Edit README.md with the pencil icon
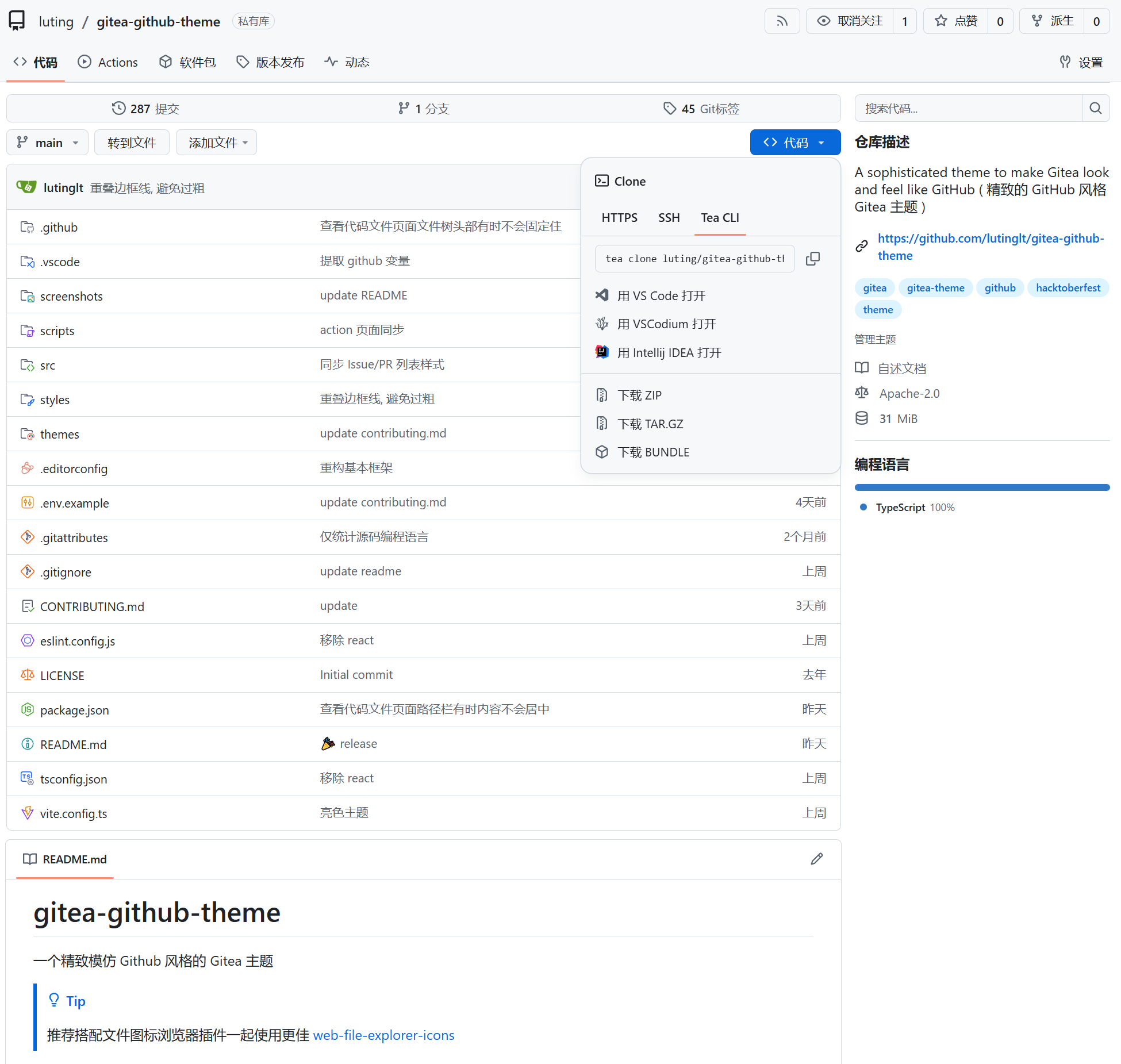Screen dimensions: 1121x1064 click(816, 859)
